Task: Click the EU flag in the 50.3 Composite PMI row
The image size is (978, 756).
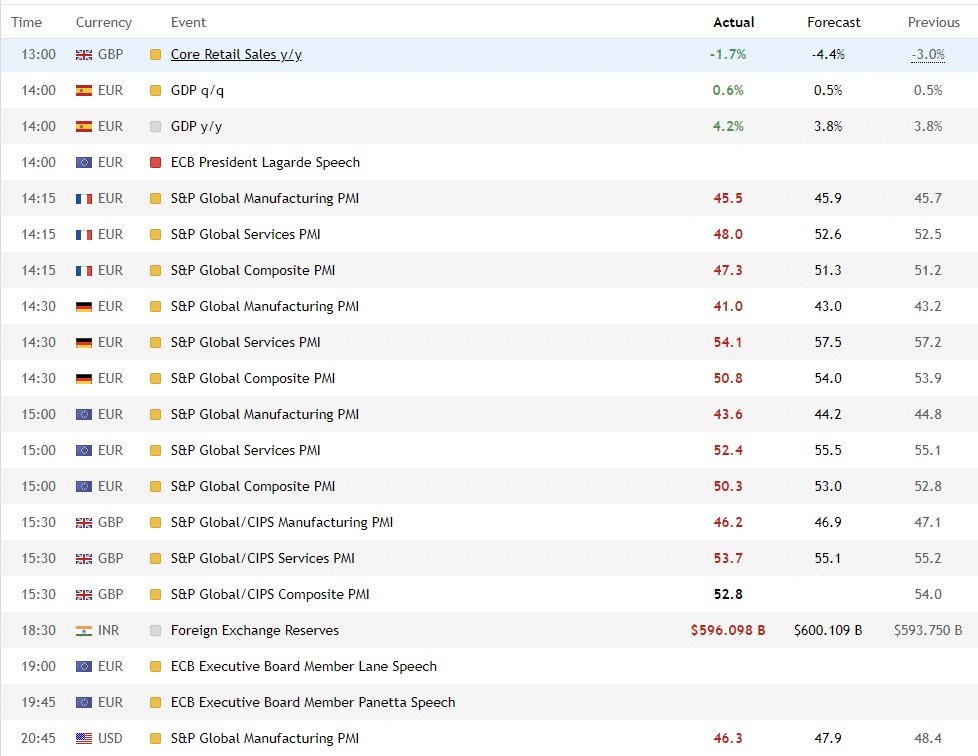Action: click(84, 487)
